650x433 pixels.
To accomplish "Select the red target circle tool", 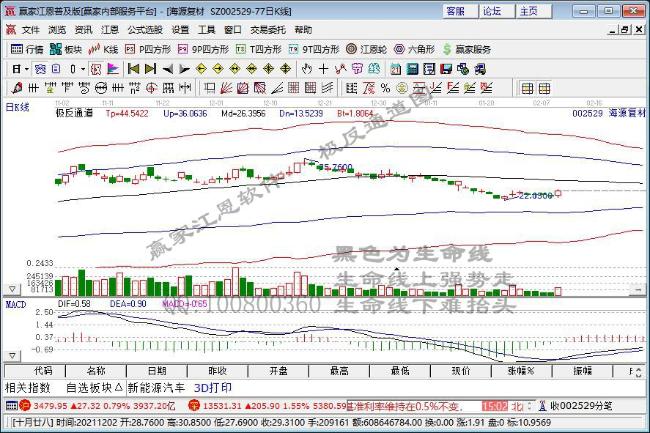I will point(151,88).
